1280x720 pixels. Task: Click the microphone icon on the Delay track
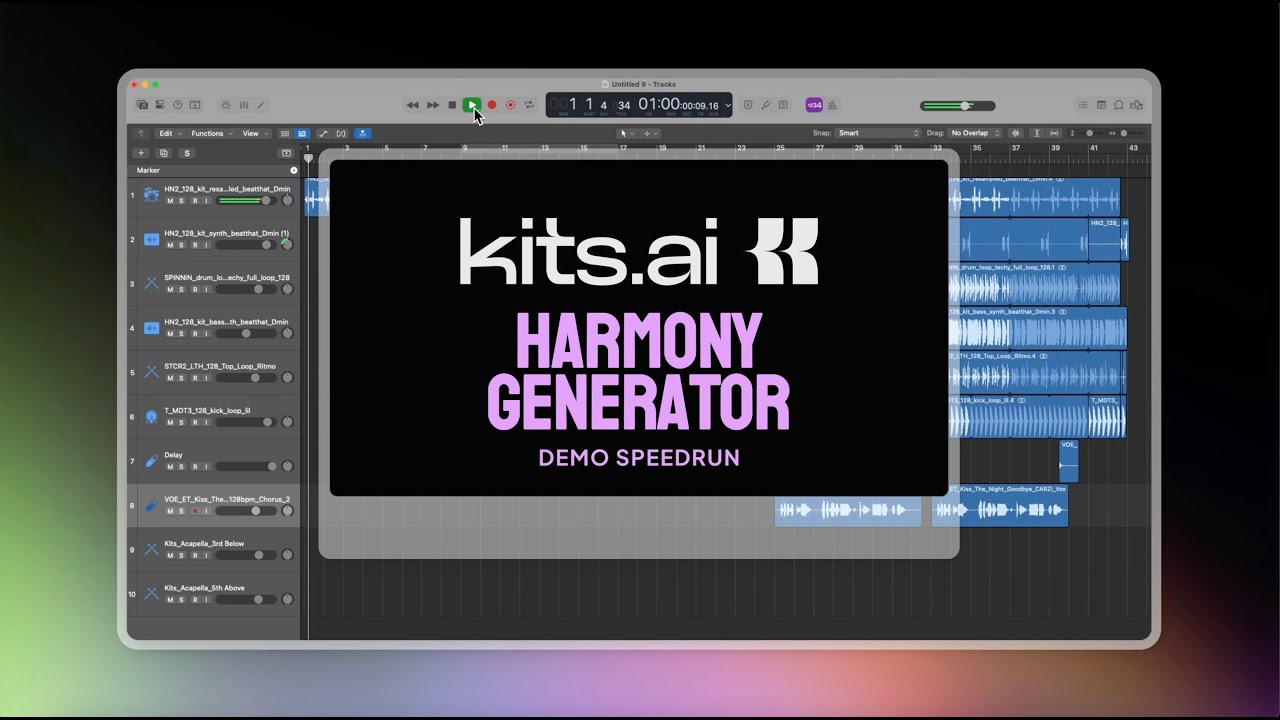pyautogui.click(x=151, y=461)
